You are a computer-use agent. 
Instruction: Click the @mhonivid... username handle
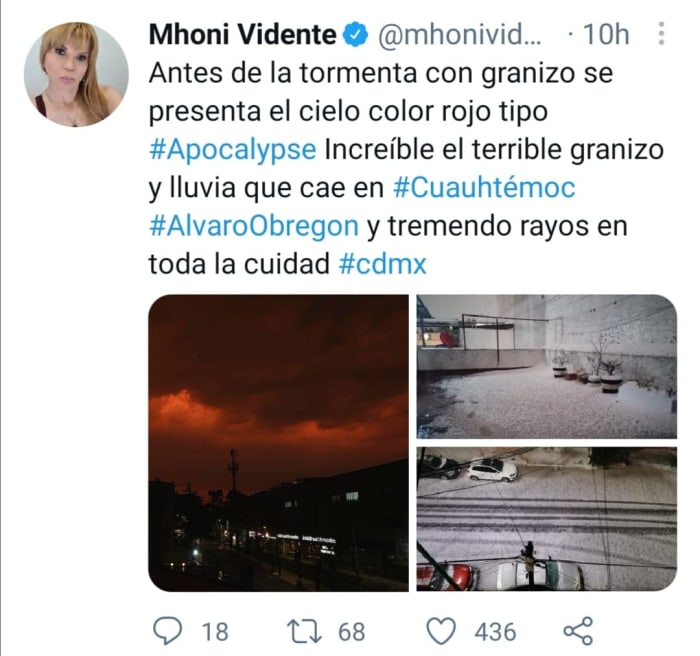460,35
